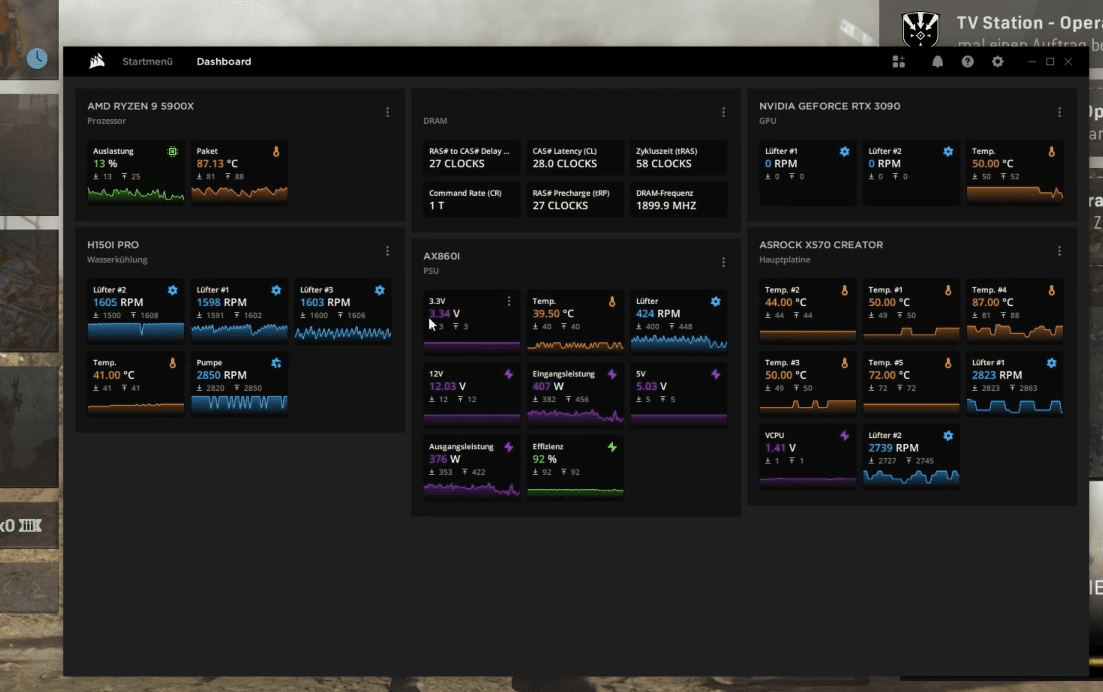Click the CPU Auslastung chip icon
The width and height of the screenshot is (1103, 692).
tap(172, 151)
